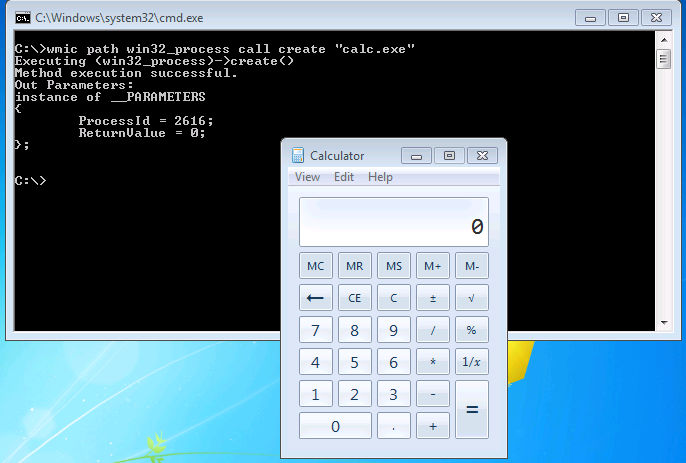Maximize the Calculator window
This screenshot has width=686, height=463.
(x=449, y=155)
